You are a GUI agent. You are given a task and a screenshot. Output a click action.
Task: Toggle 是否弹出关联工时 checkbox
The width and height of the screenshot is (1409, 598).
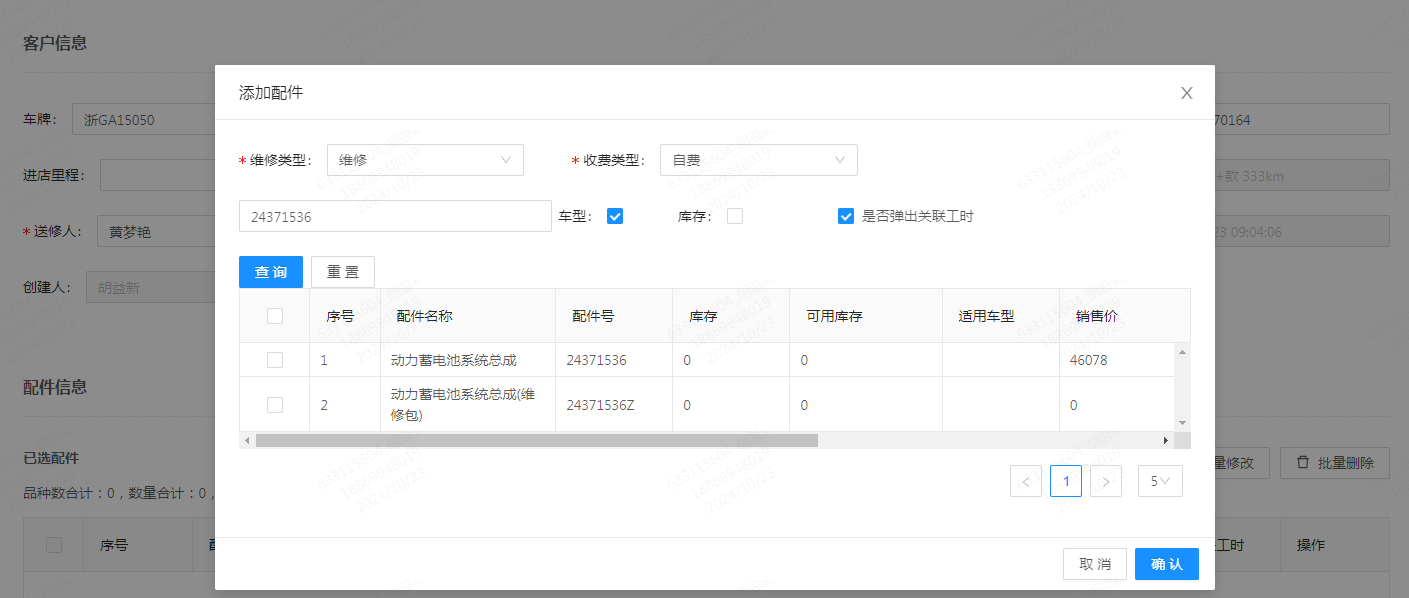pyautogui.click(x=846, y=216)
